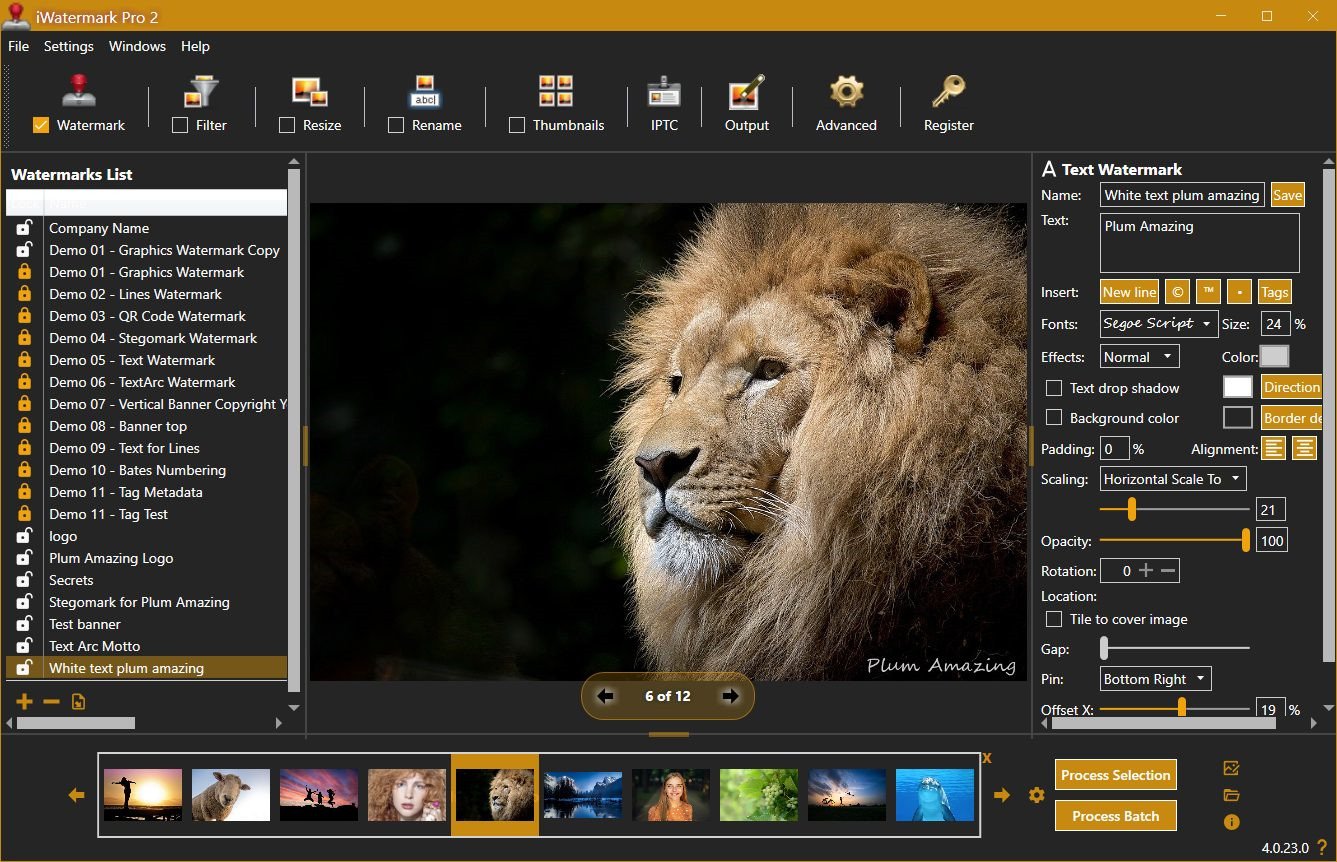
Task: Remove selected watermark with minus icon
Action: (51, 702)
